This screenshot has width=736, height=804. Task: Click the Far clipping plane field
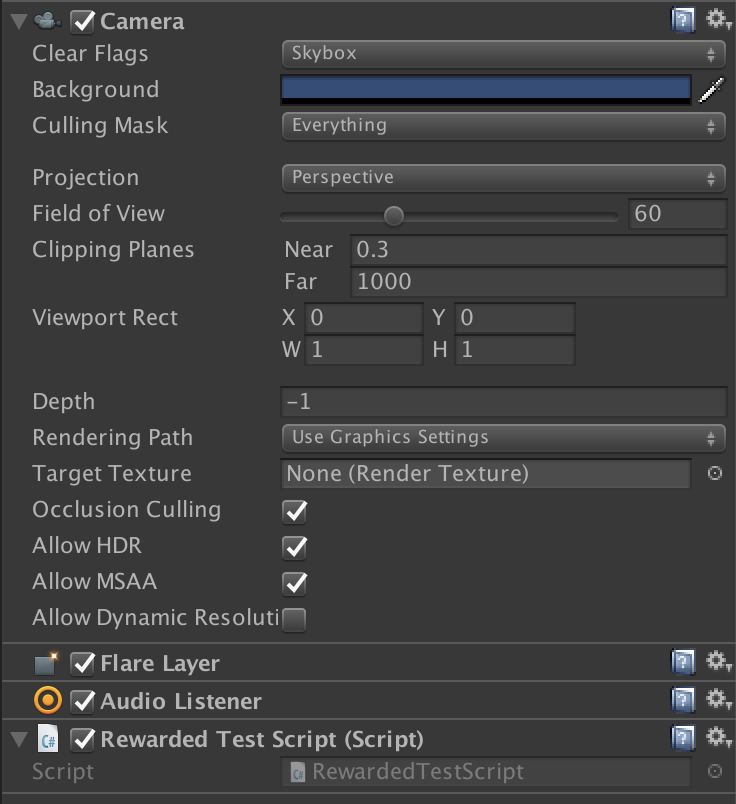[538, 282]
